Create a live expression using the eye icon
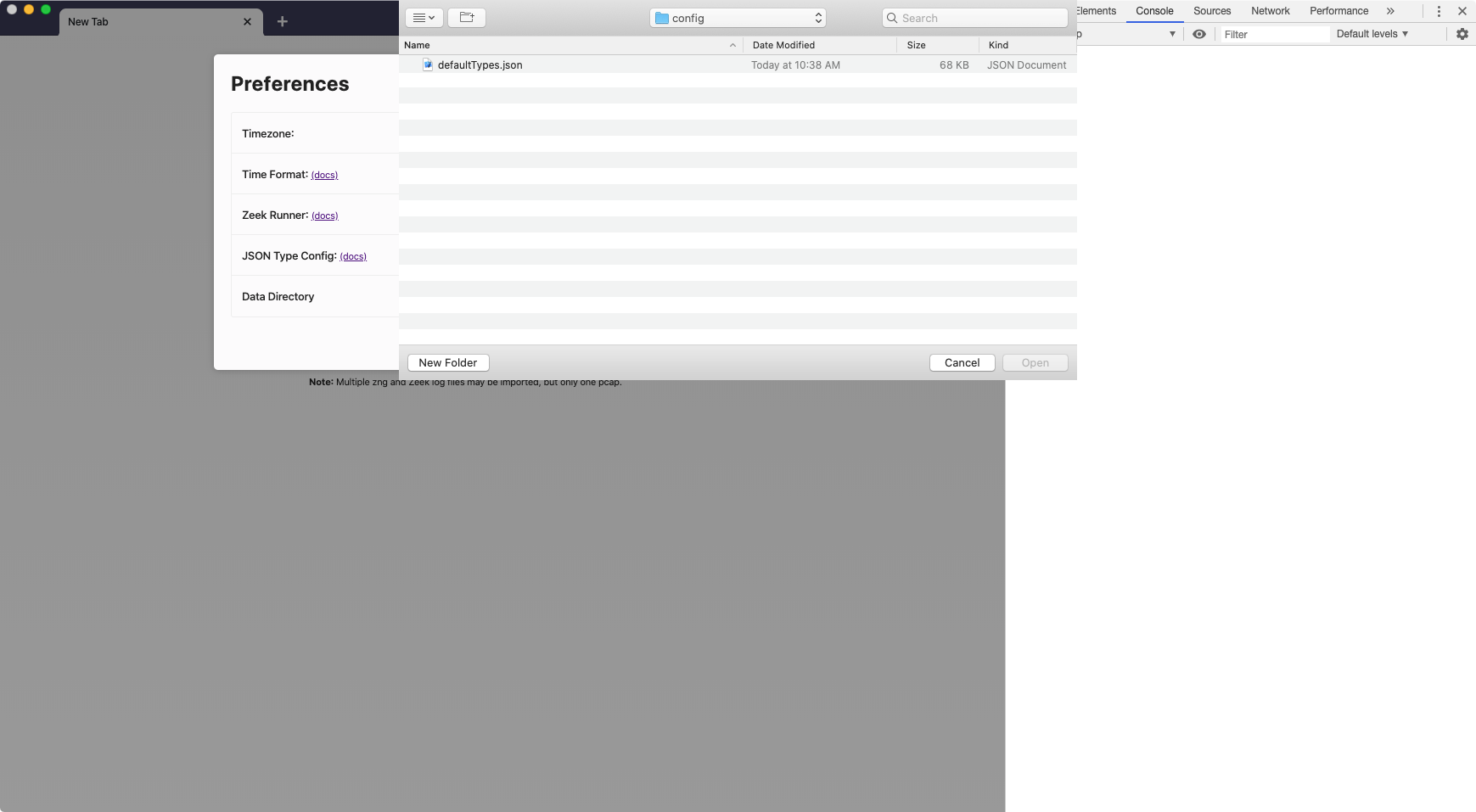The width and height of the screenshot is (1476, 812). 1200,34
